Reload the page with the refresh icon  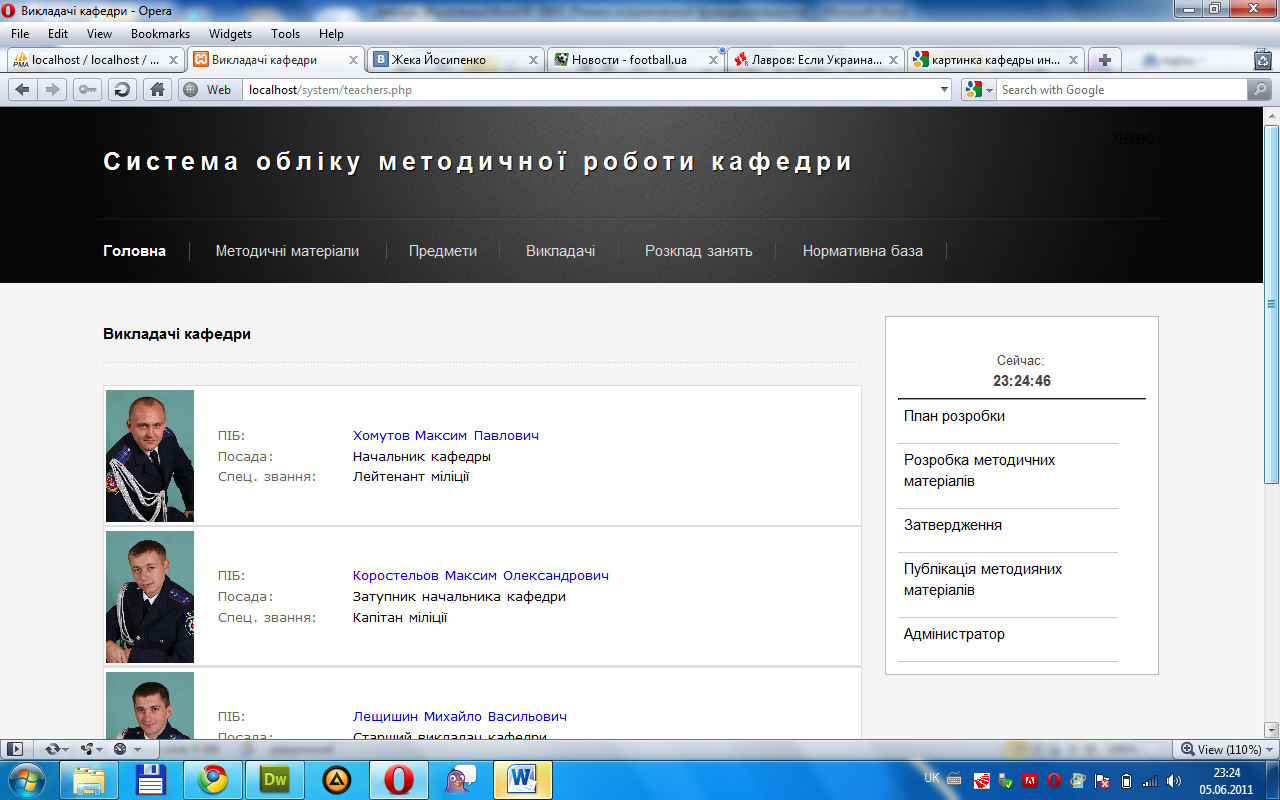[x=122, y=90]
